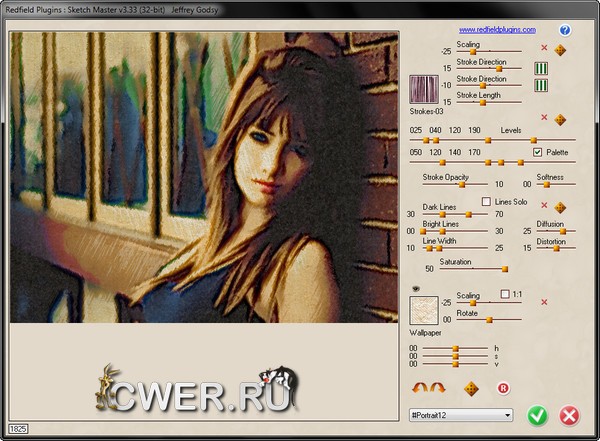Viewport: 600px width, 441px height.
Task: Apply effect with green checkmark button
Action: click(538, 414)
